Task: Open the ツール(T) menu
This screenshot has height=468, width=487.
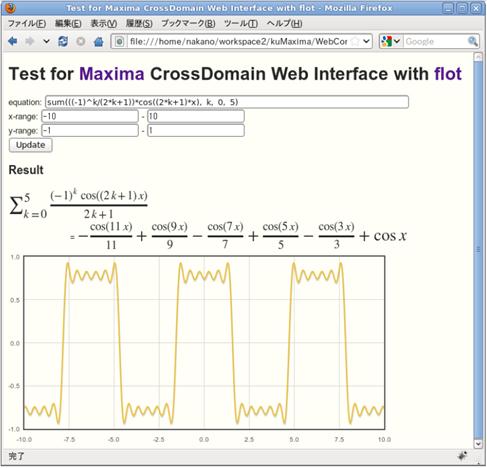Action: click(x=241, y=24)
